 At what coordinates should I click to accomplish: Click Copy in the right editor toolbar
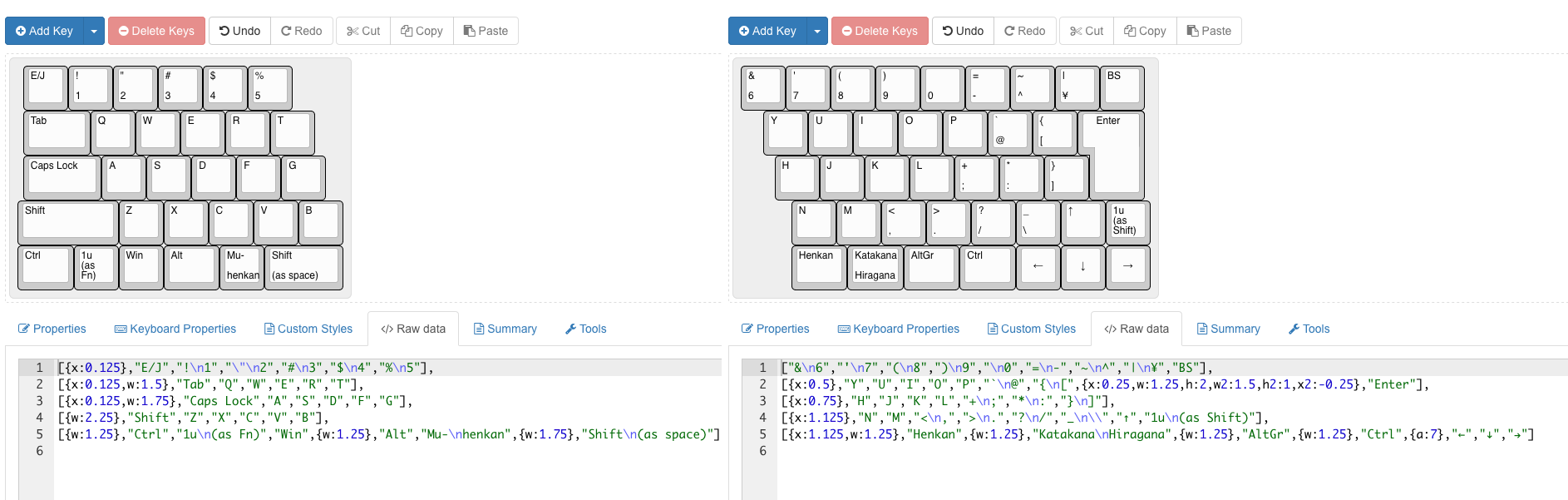click(1145, 31)
